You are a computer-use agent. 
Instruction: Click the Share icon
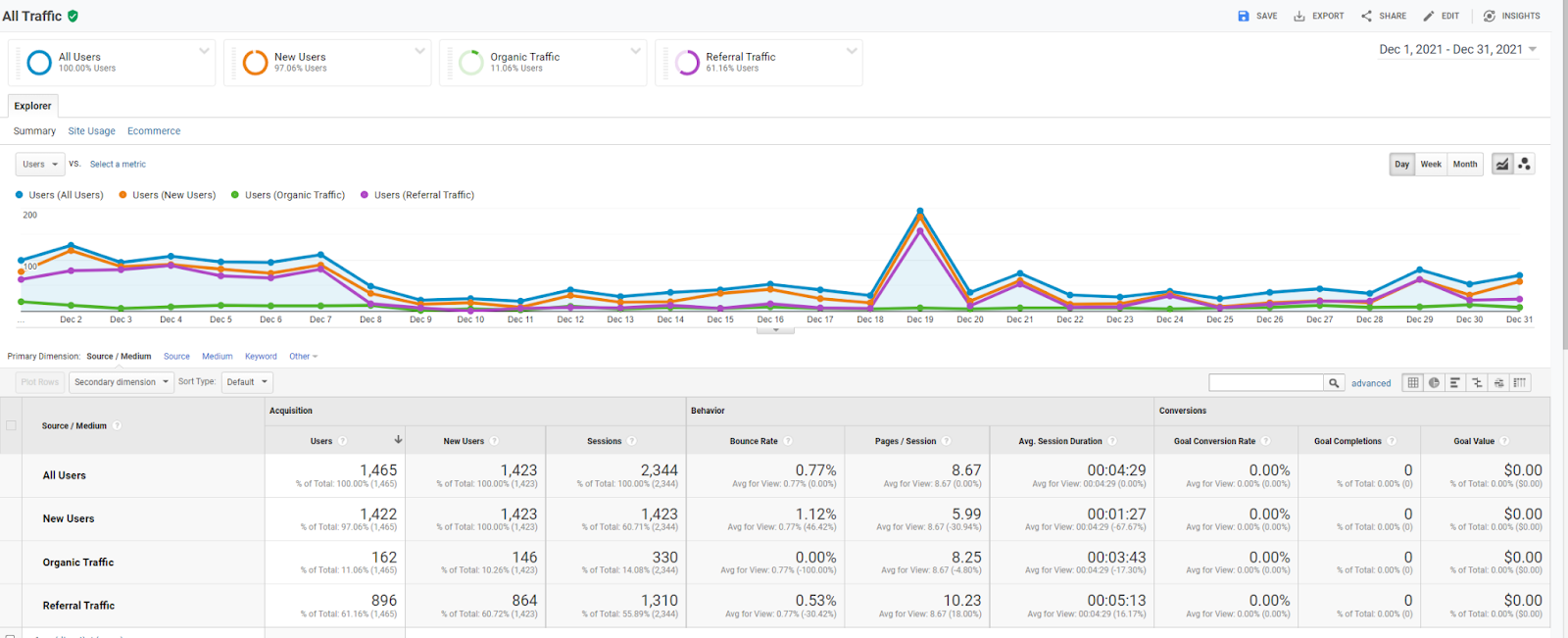1366,16
